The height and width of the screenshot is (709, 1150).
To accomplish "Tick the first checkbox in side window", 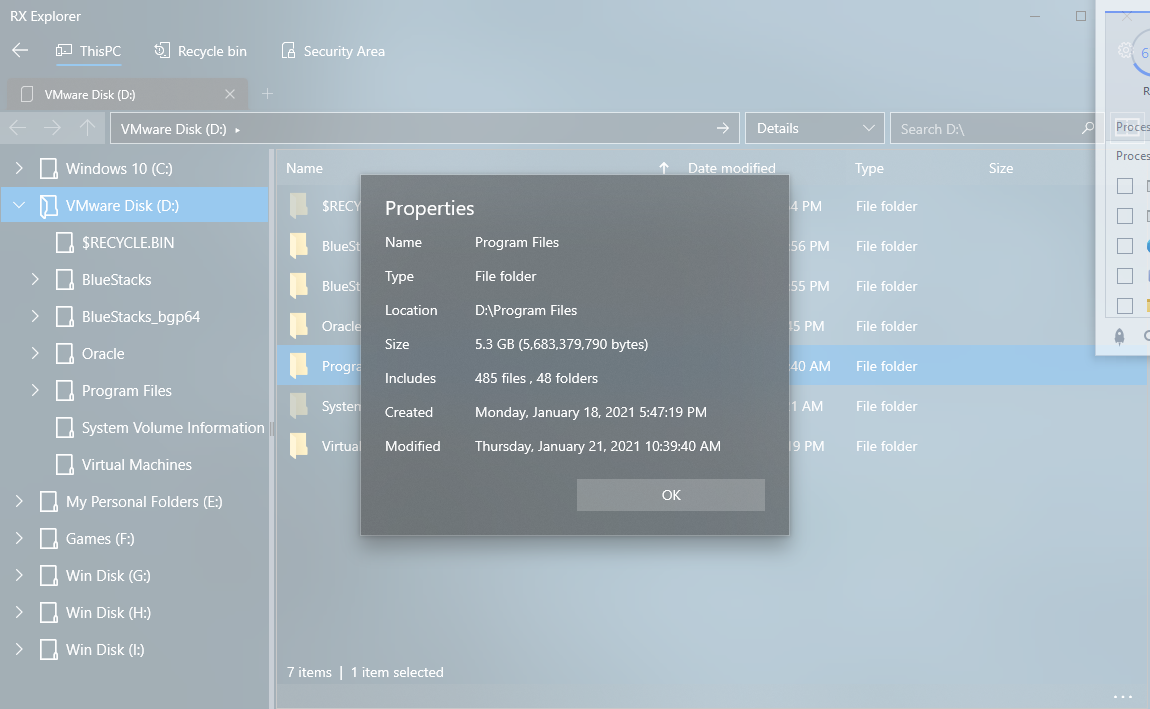I will (x=1124, y=186).
